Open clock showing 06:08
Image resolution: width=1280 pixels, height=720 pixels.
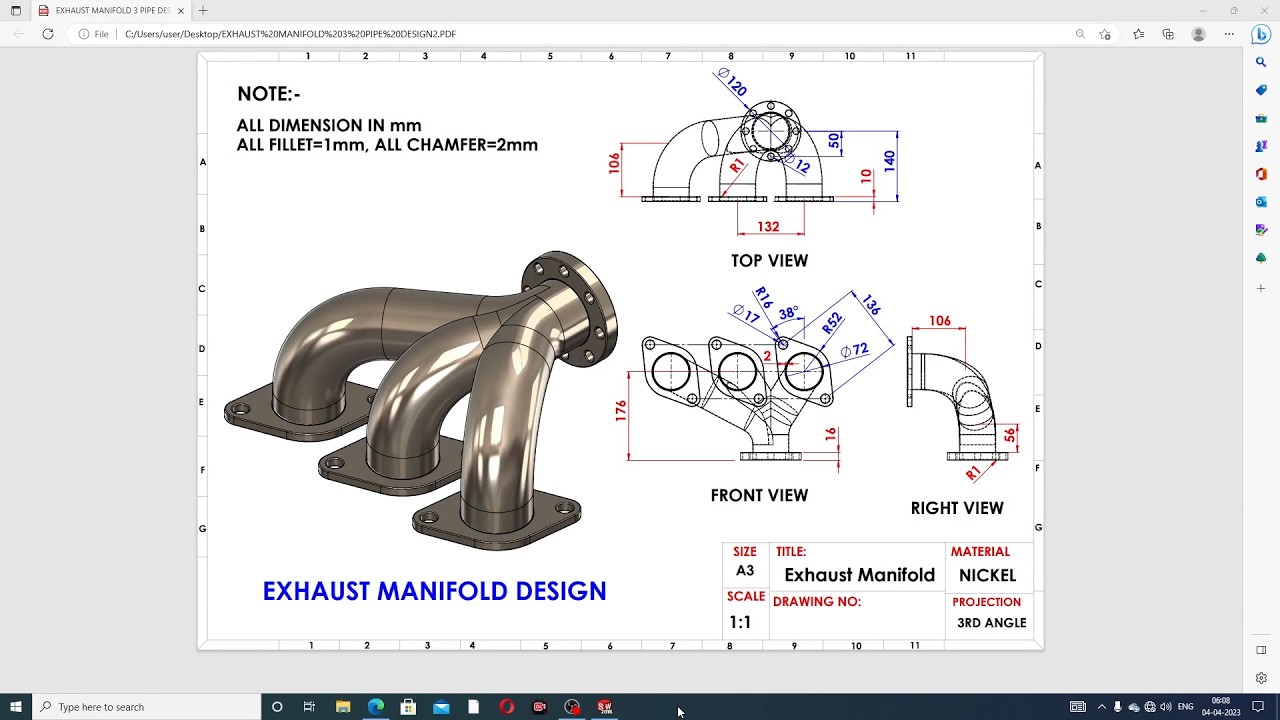1221,707
